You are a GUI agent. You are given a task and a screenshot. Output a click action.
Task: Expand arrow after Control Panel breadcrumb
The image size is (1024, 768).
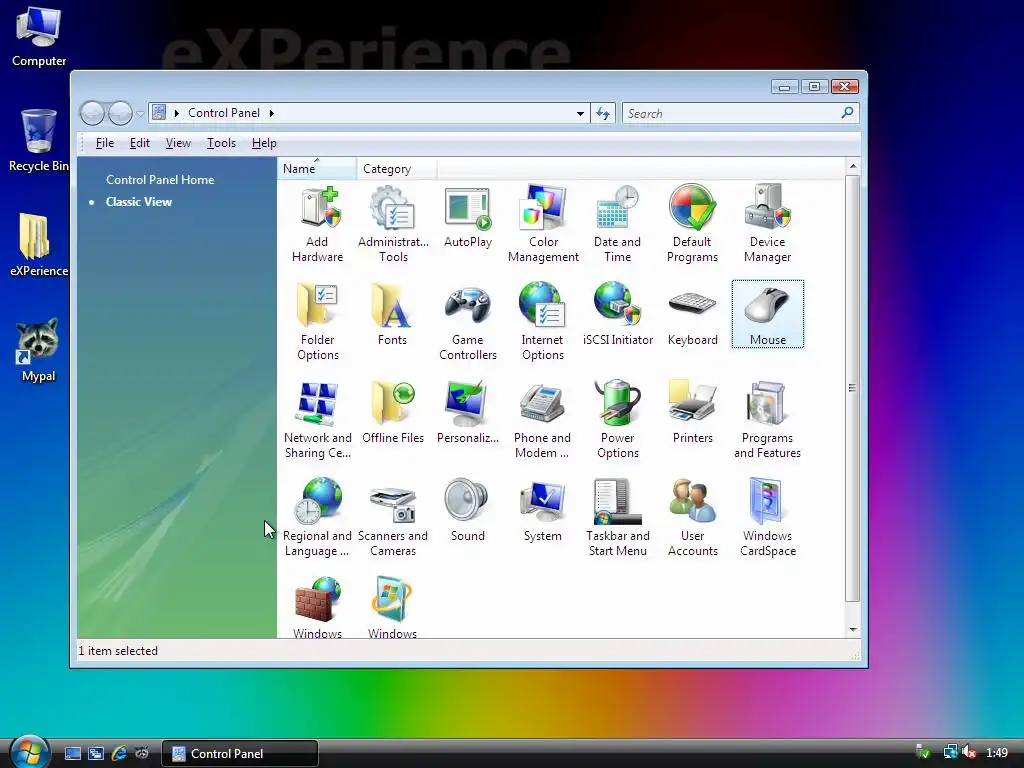[x=272, y=114]
